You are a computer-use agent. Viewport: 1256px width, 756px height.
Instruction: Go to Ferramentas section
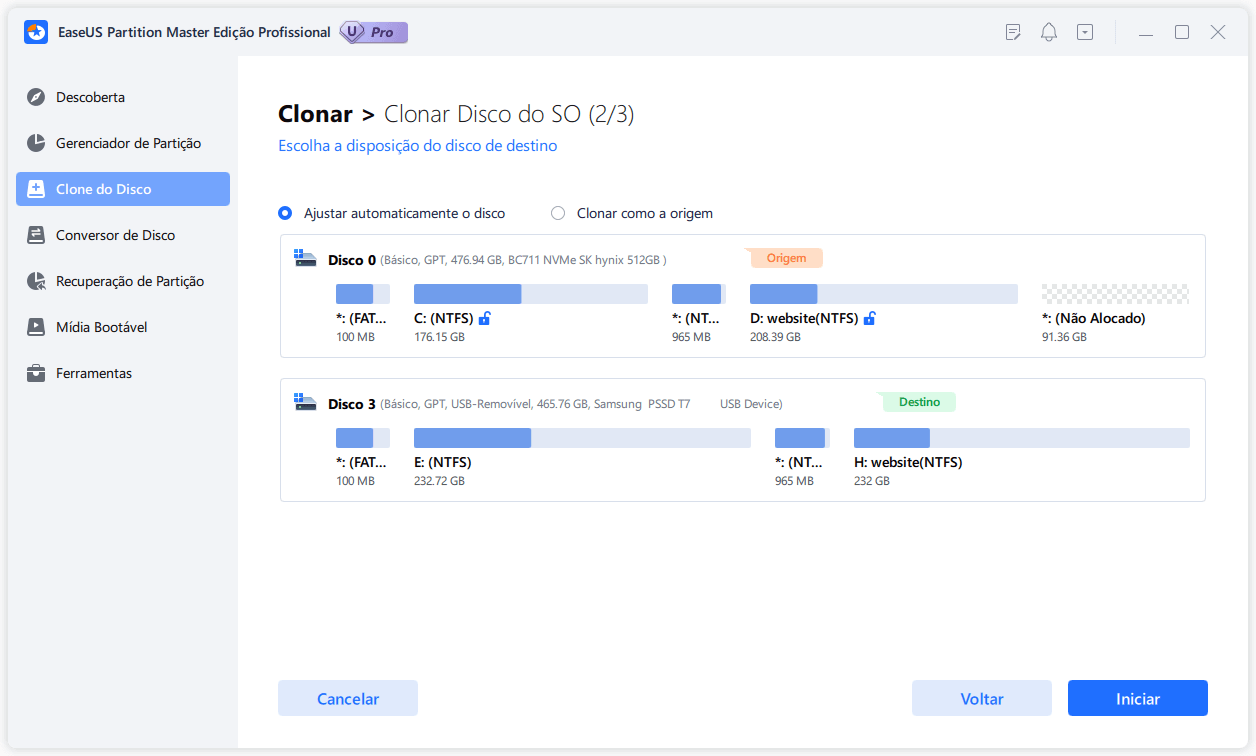click(123, 373)
